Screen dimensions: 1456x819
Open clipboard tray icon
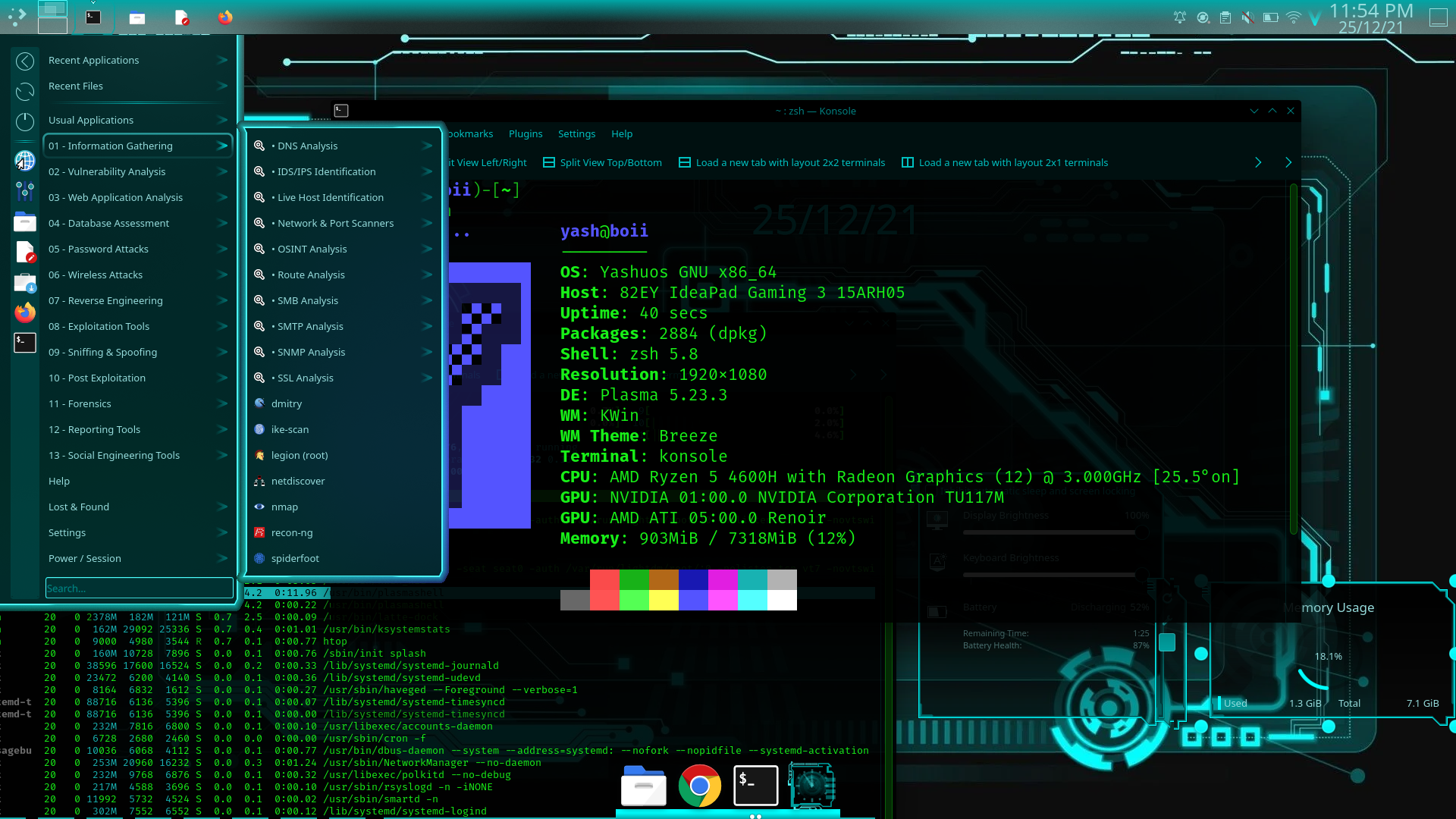click(x=1225, y=17)
